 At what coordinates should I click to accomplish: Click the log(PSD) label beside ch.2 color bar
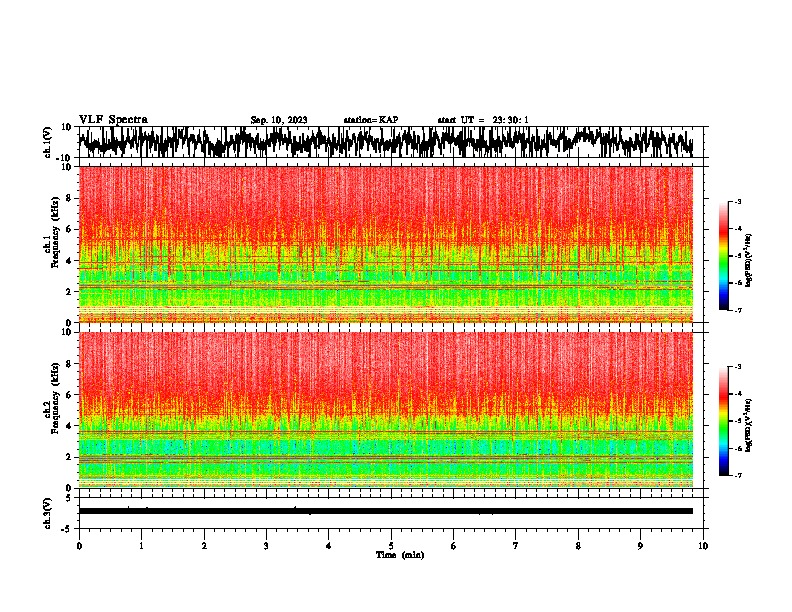coord(749,425)
